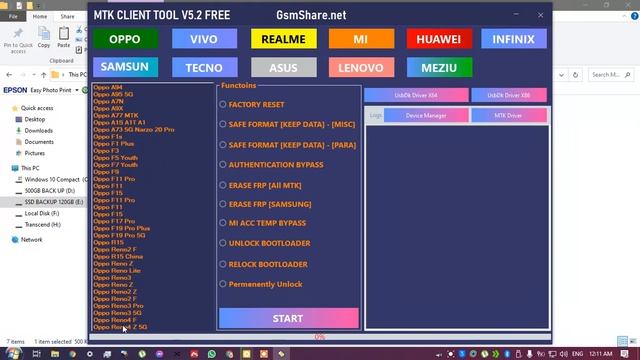Open Easy Photo Print dropdown arrow
This screenshot has height=360, width=640.
[77, 90]
